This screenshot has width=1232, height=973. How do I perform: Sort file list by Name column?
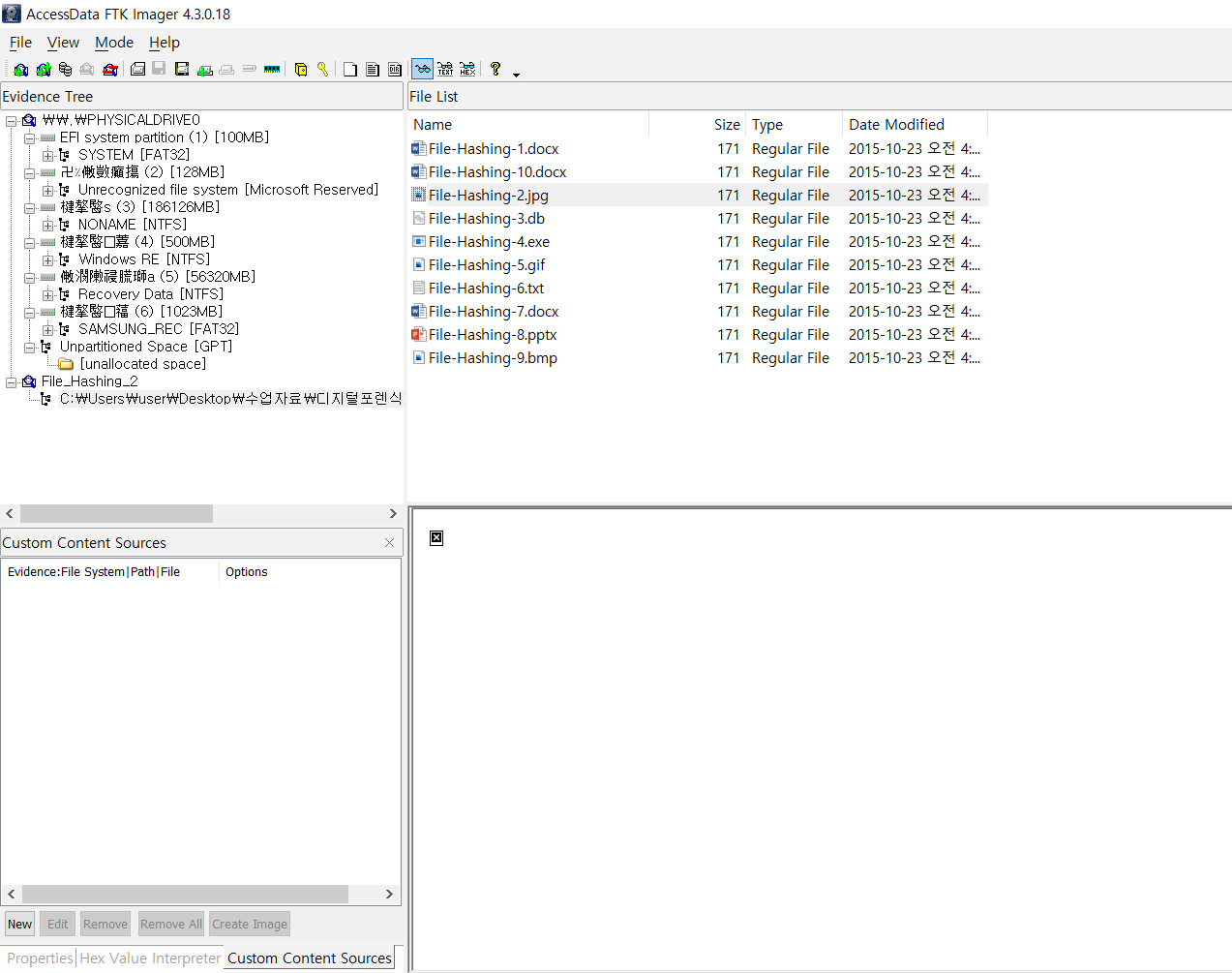[528, 125]
